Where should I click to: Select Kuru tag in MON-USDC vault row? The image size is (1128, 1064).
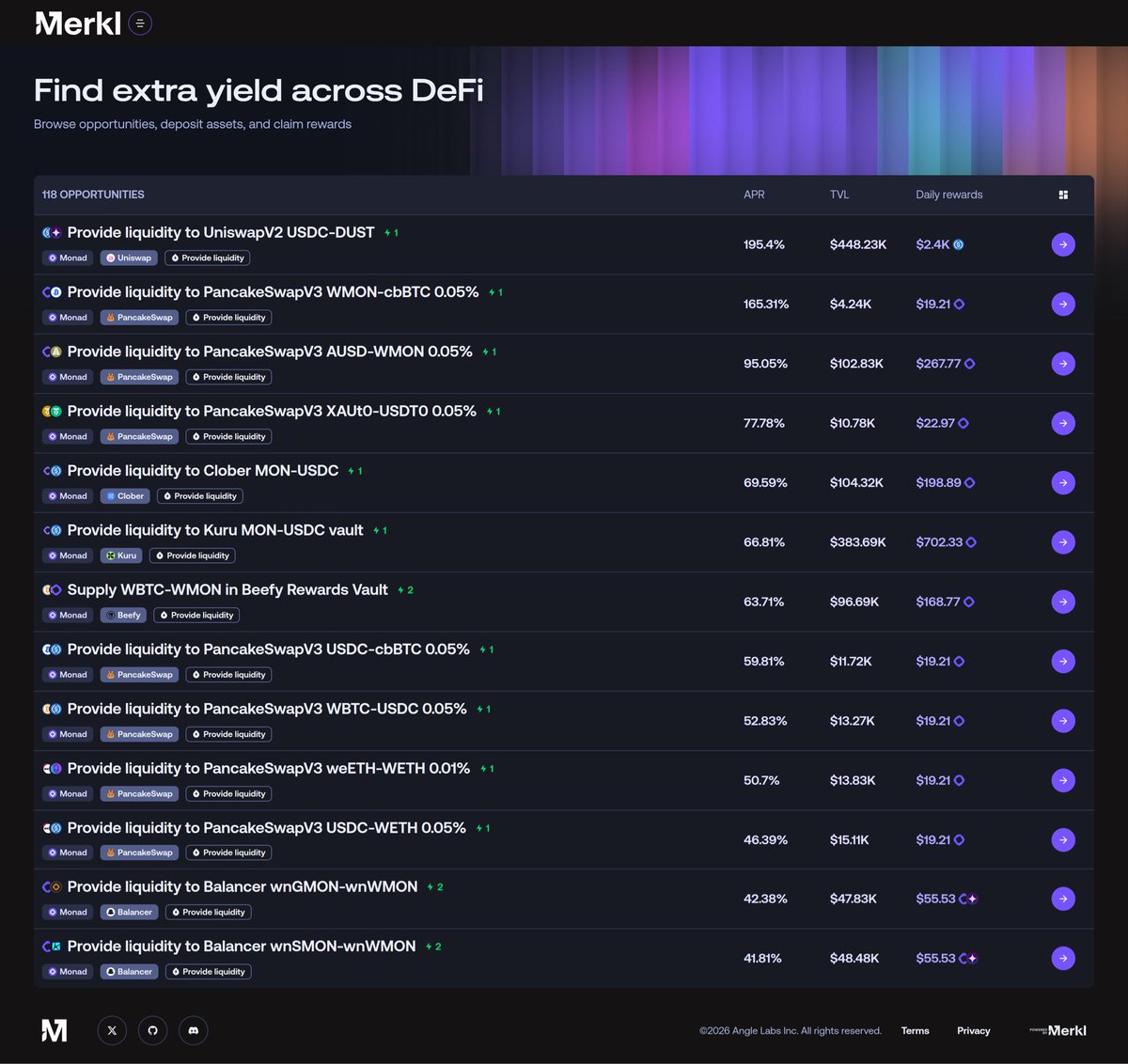[x=121, y=555]
